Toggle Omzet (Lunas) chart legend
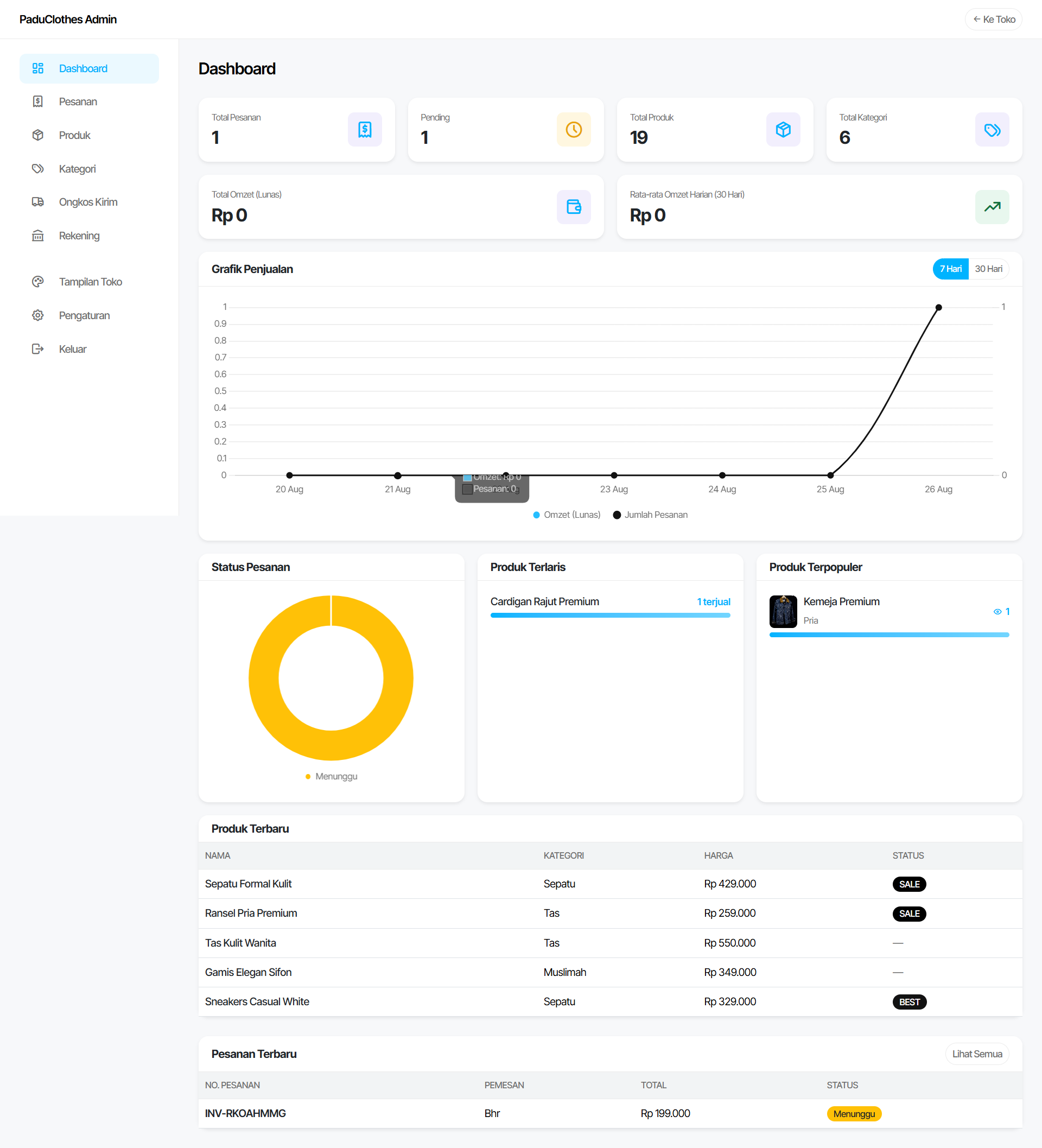The width and height of the screenshot is (1042, 1148). coord(567,515)
